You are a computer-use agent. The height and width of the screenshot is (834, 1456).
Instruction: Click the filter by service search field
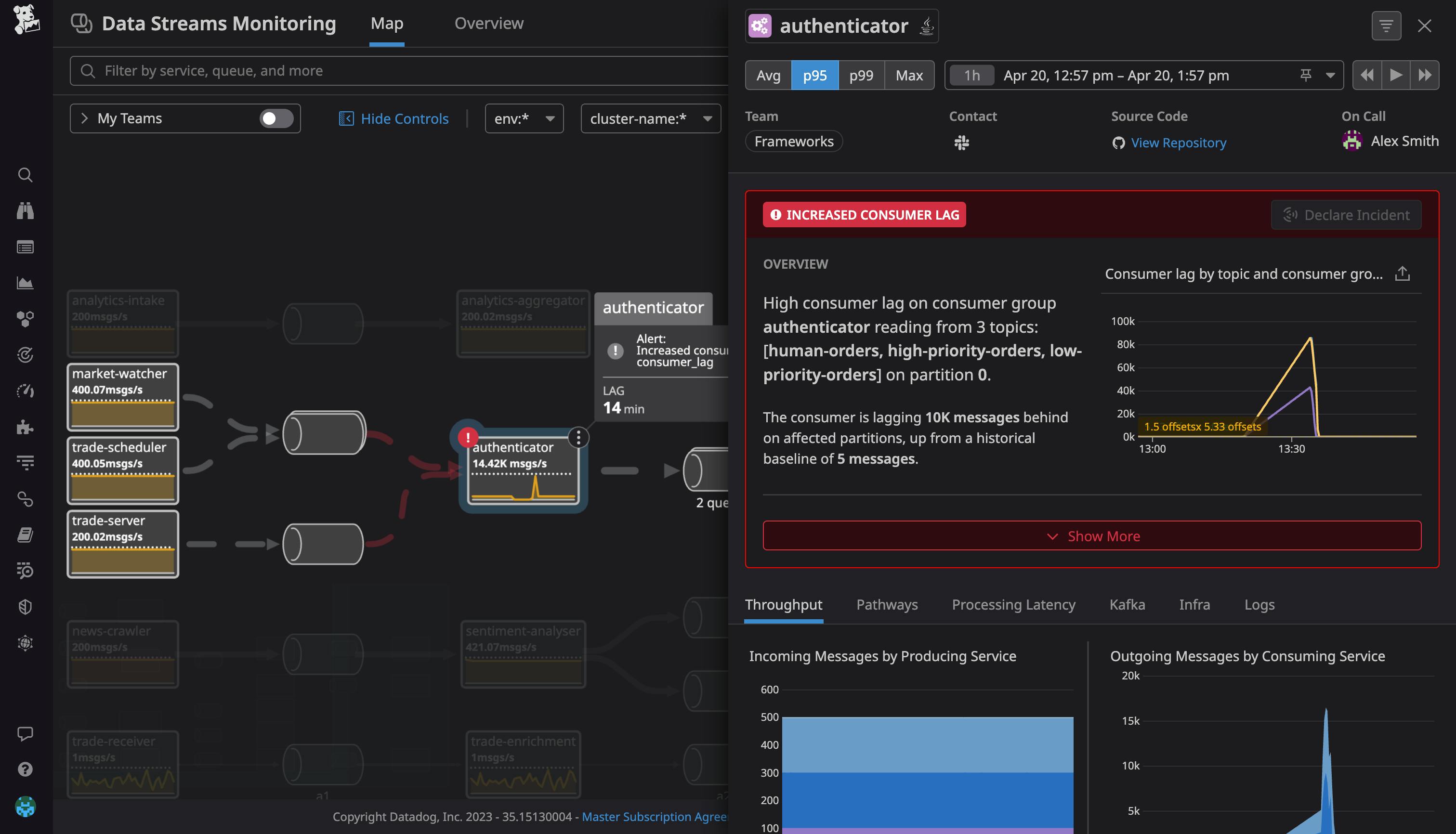pos(399,70)
